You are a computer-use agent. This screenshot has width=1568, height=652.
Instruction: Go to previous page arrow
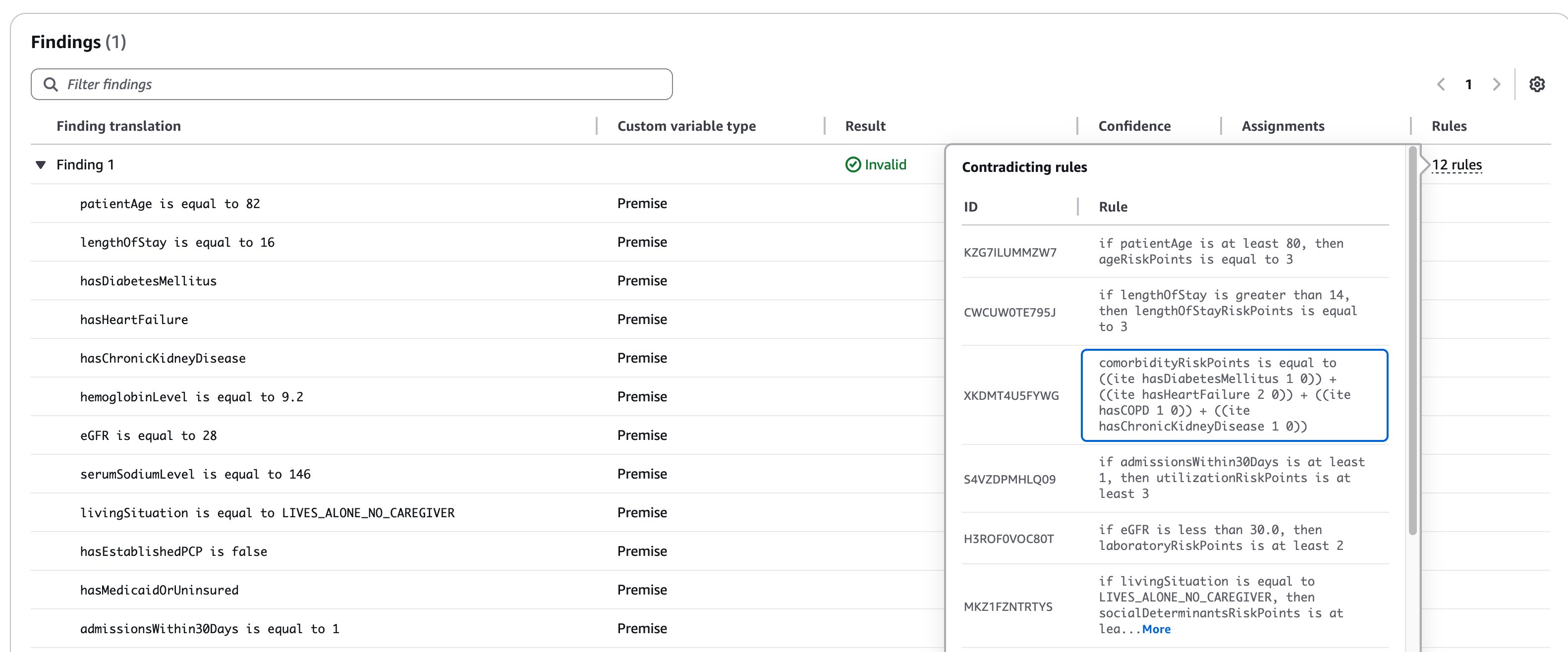coord(1441,85)
